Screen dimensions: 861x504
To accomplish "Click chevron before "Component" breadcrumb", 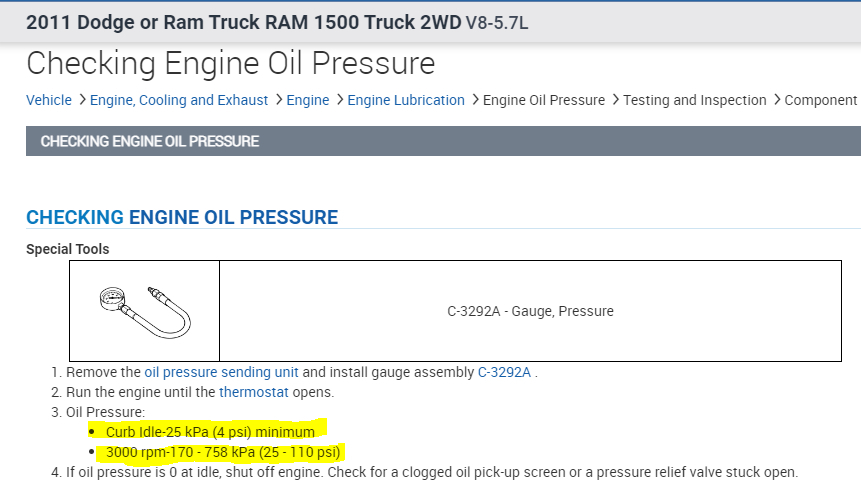I will (x=776, y=100).
